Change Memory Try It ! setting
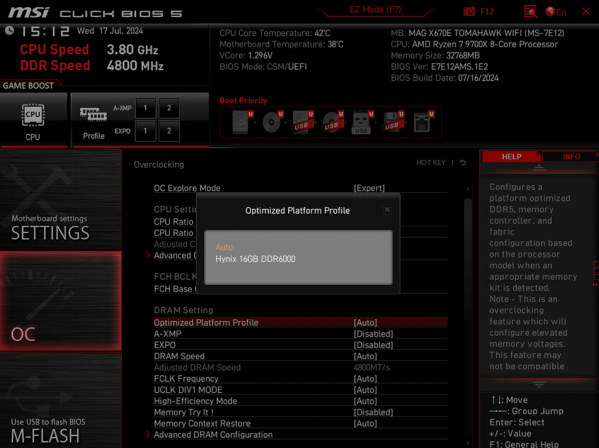The image size is (599, 448). pos(301,412)
